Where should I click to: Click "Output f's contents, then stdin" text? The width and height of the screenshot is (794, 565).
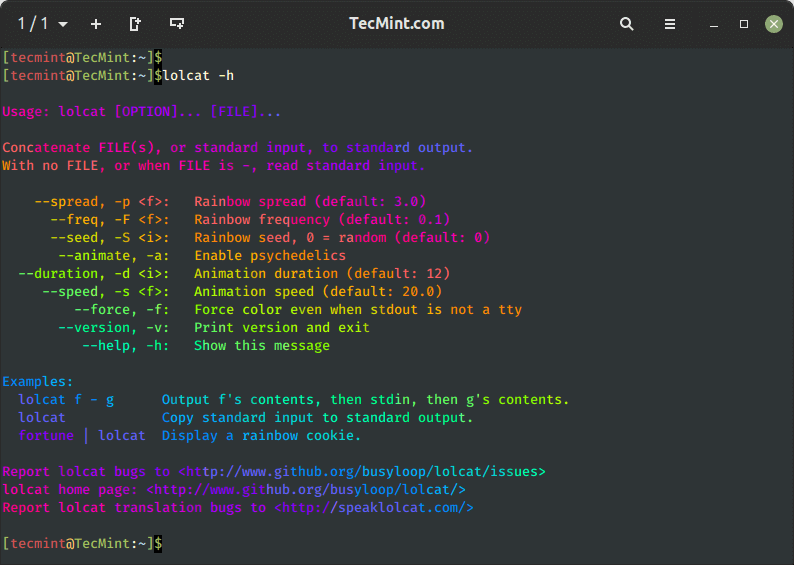pos(366,399)
